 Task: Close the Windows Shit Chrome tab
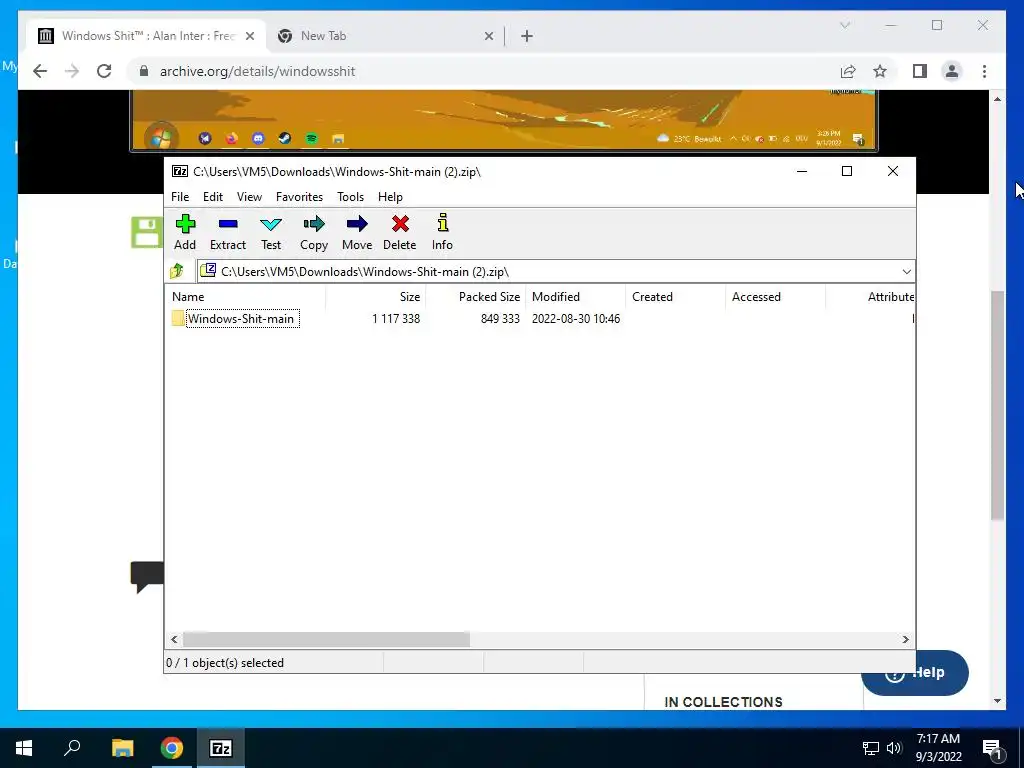tap(249, 37)
